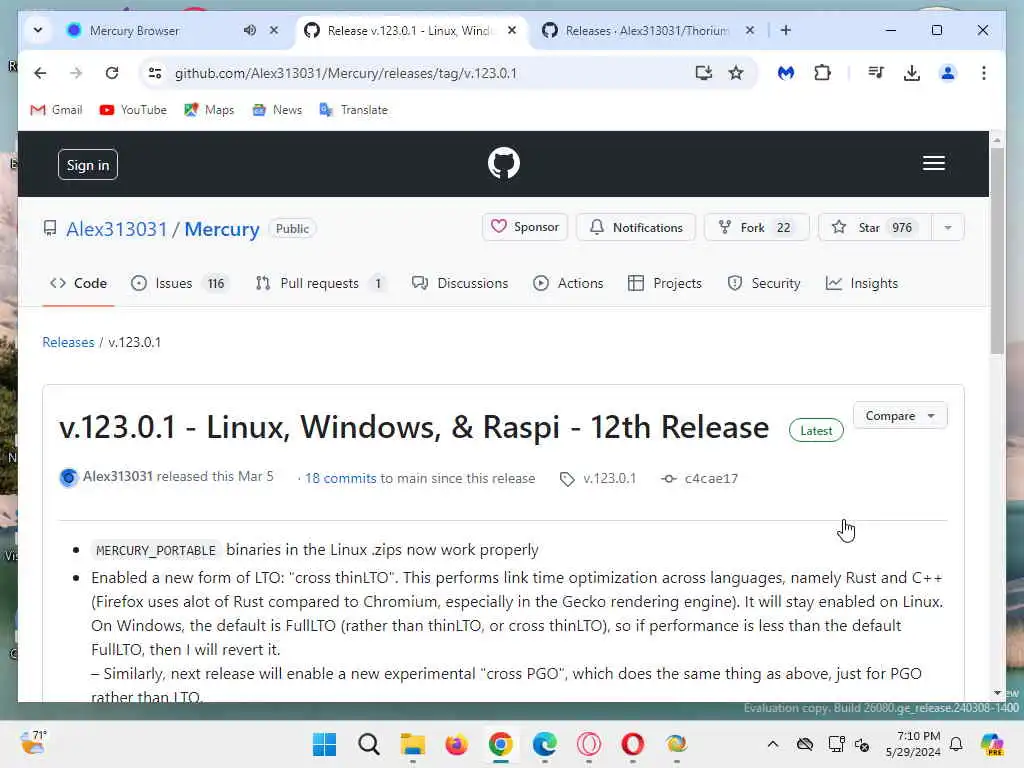Open the media control icon in toolbar
The height and width of the screenshot is (768, 1024).
pos(876,73)
